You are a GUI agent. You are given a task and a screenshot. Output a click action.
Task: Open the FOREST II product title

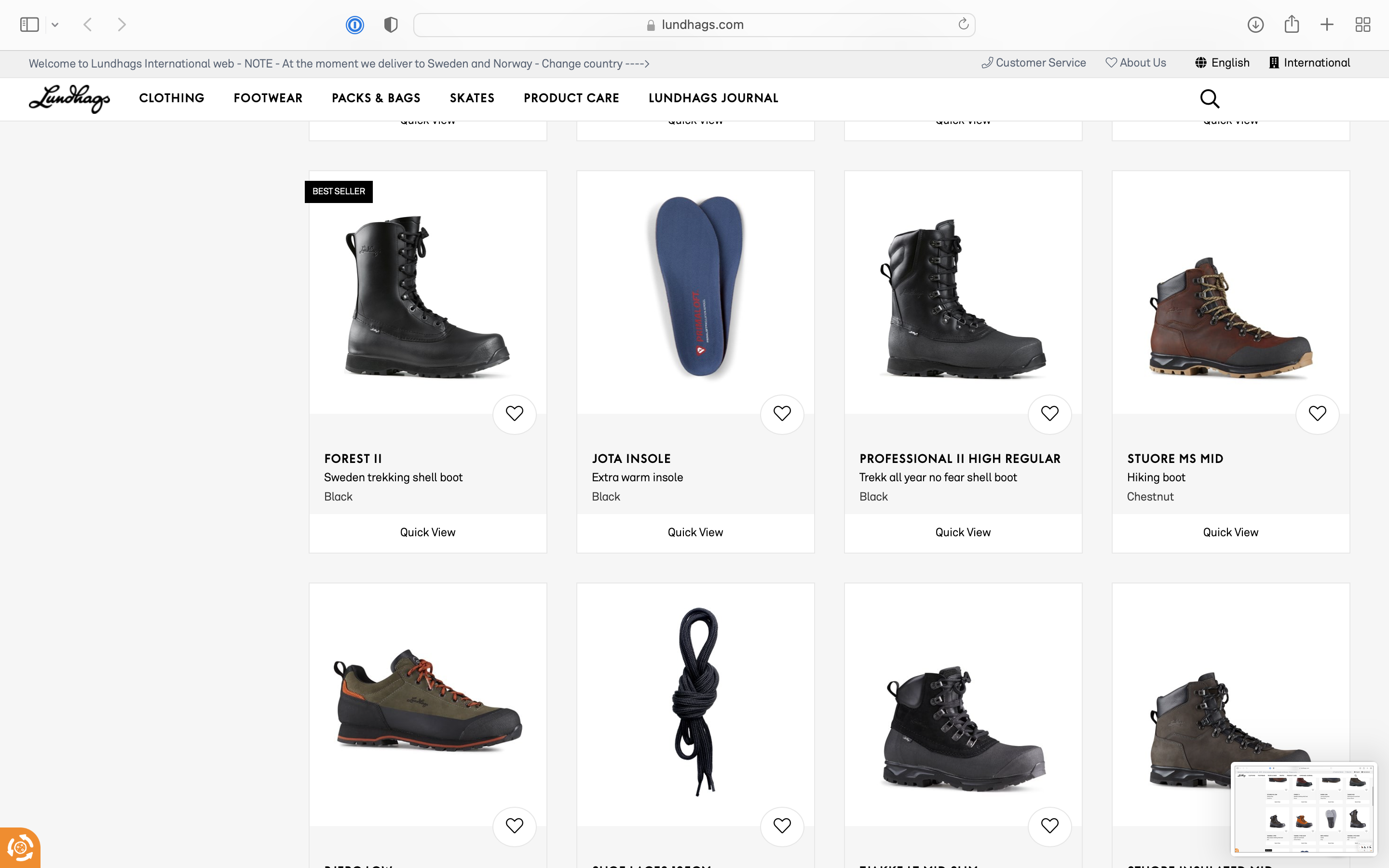point(353,459)
